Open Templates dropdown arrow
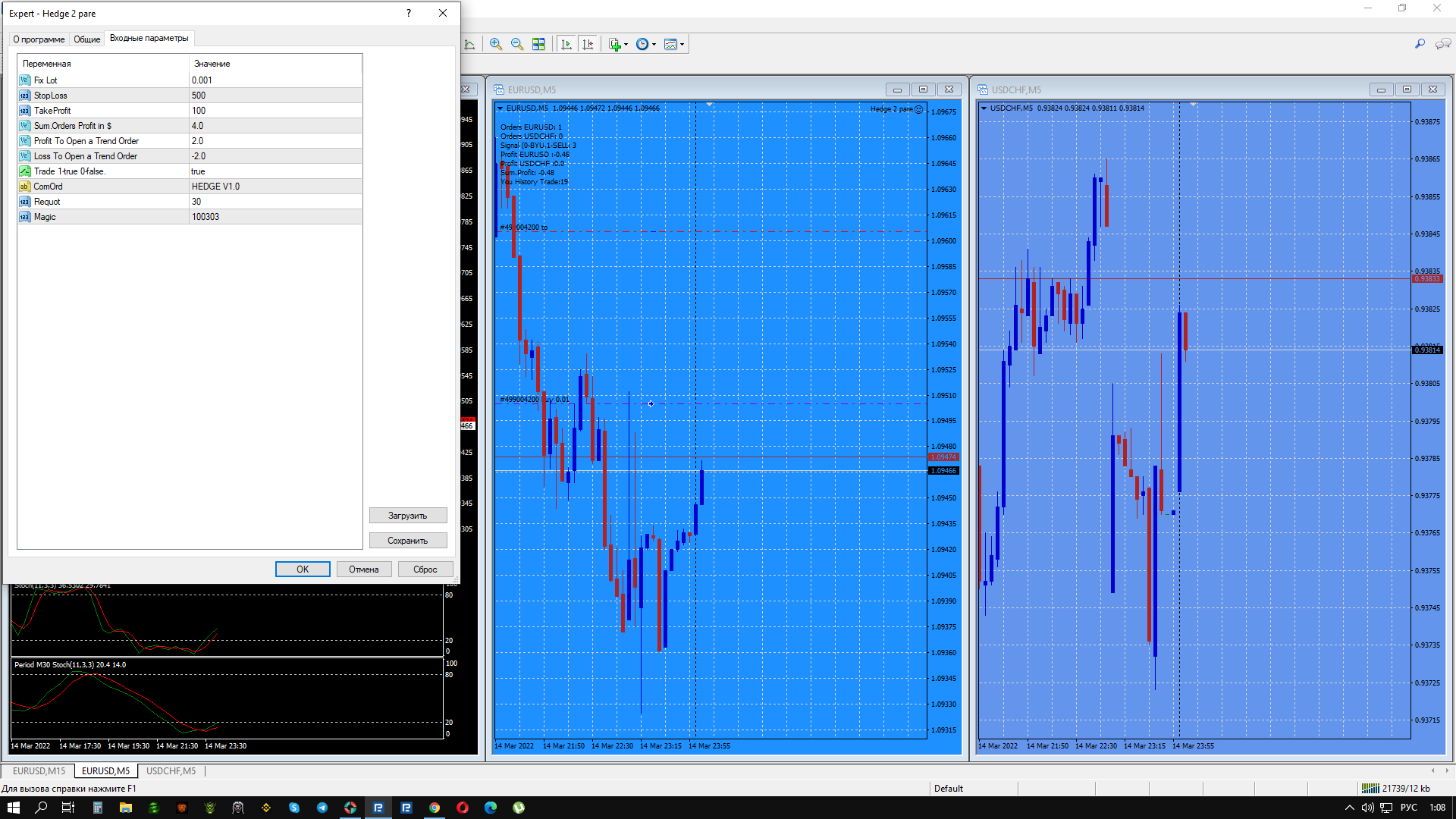The width and height of the screenshot is (1456, 819). pyautogui.click(x=682, y=45)
